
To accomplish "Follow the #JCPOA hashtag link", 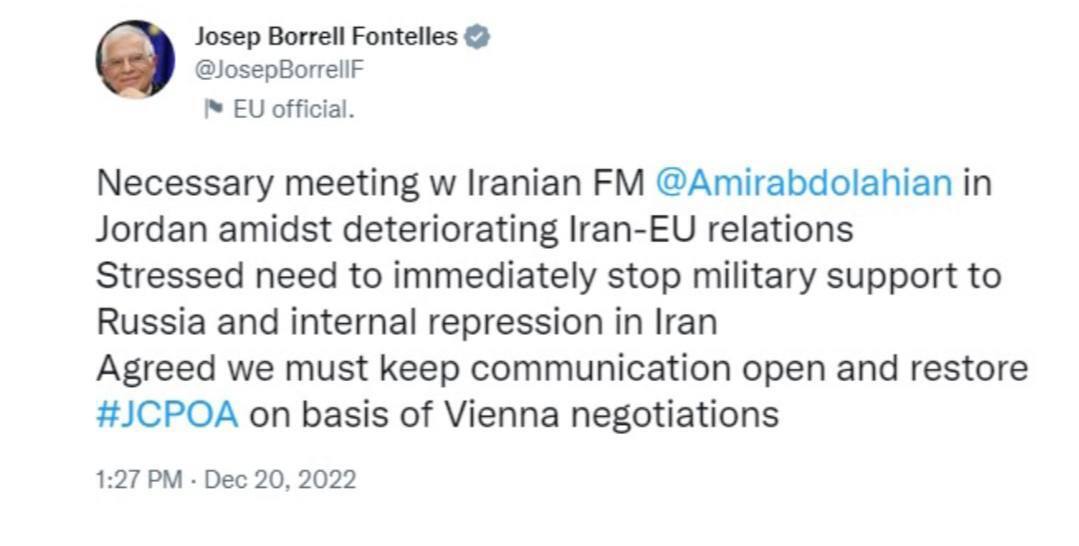I will pyautogui.click(x=167, y=413).
